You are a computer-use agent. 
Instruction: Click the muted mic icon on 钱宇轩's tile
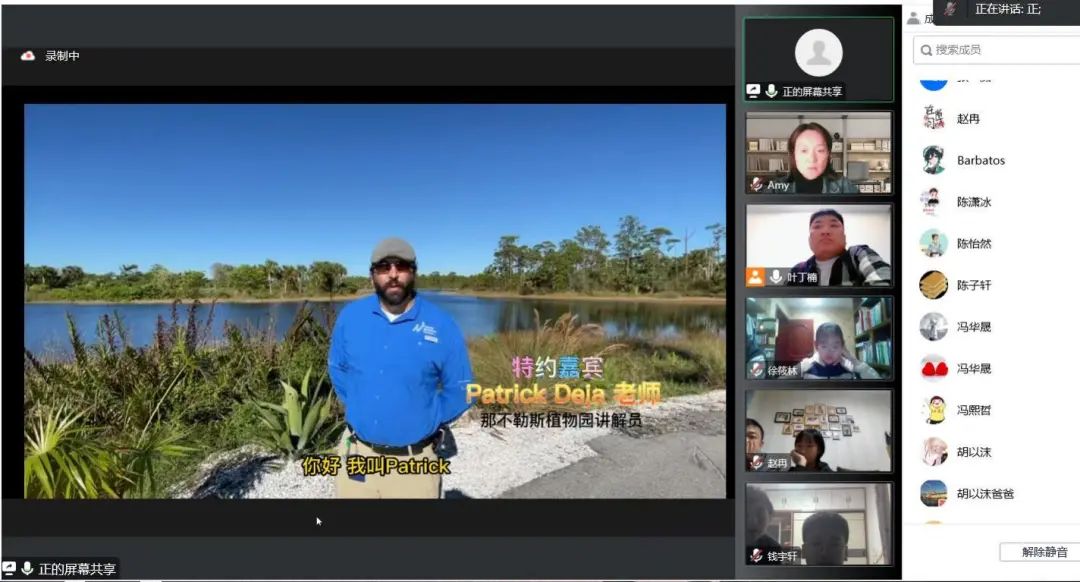point(756,555)
